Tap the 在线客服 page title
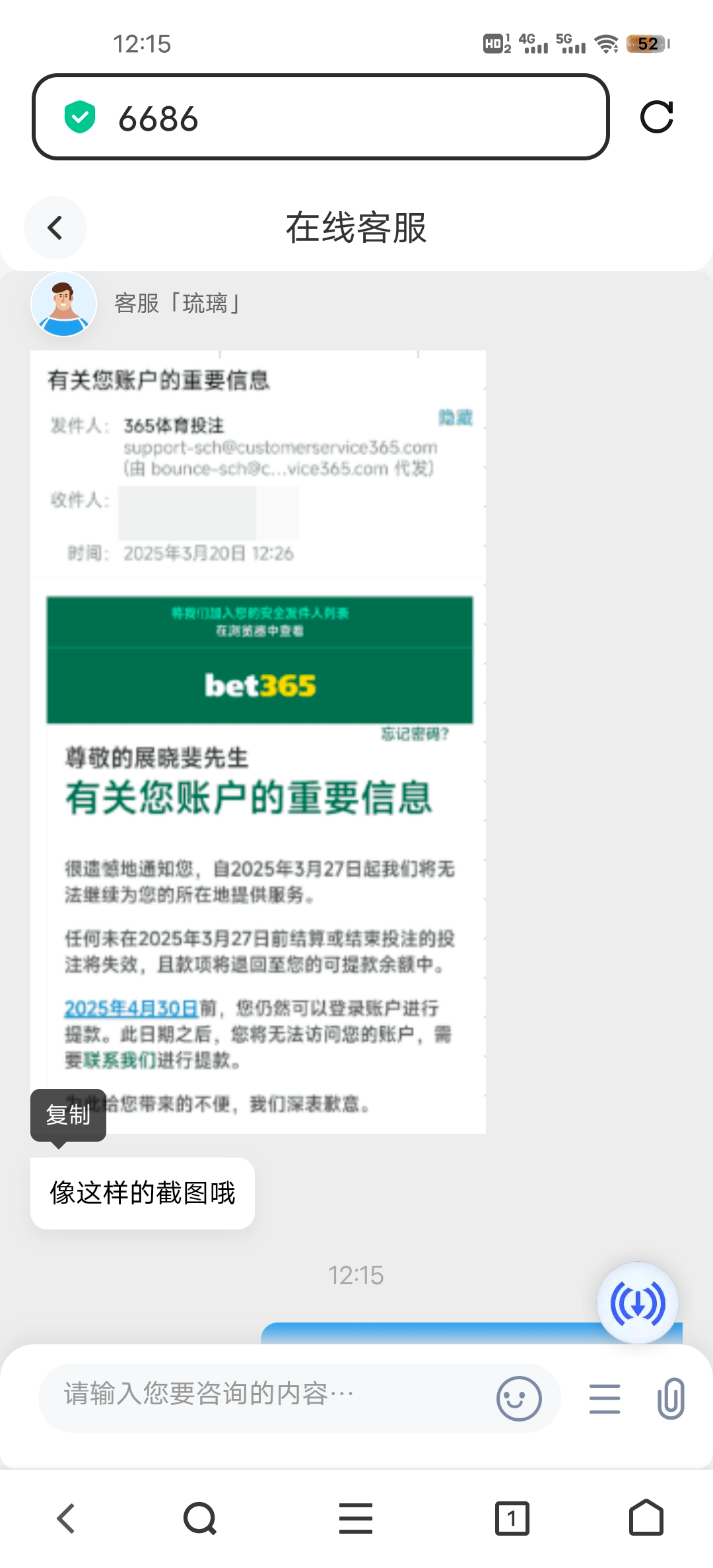This screenshot has height=1568, width=713. (356, 228)
